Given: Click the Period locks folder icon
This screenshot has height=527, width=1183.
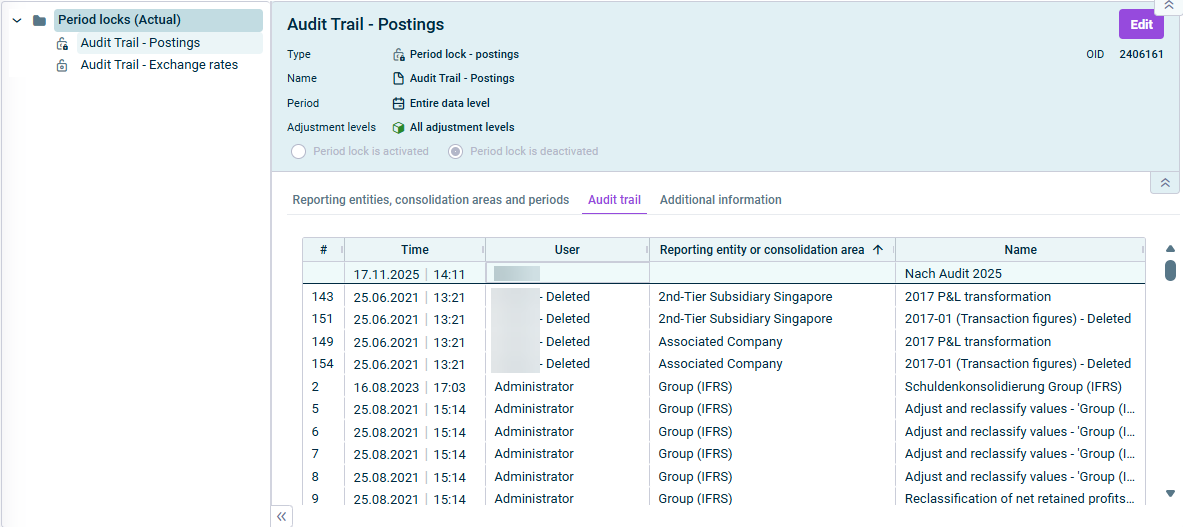Looking at the screenshot, I should [x=39, y=20].
